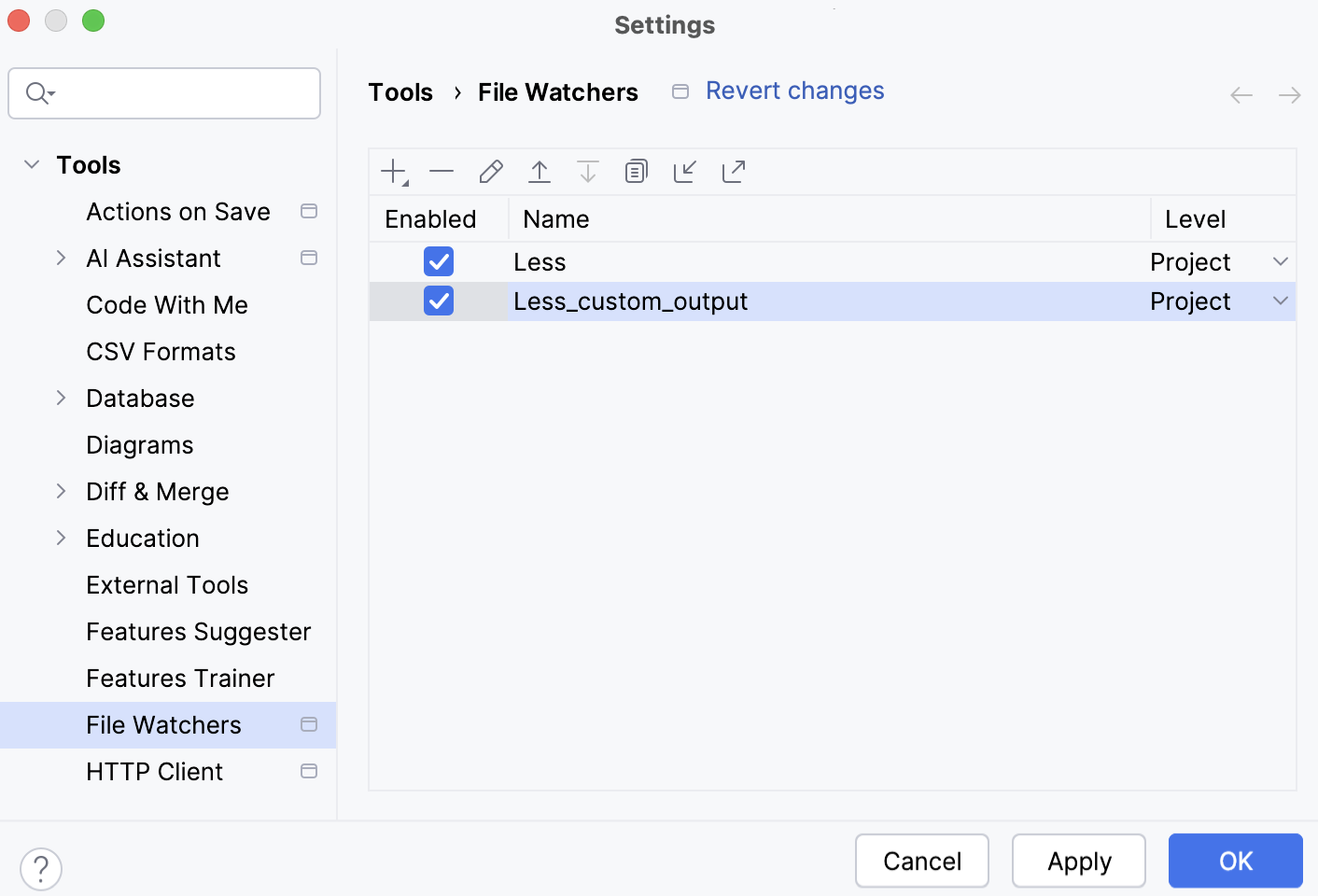The image size is (1318, 896).
Task: Disable the Less_custom_output watcher
Action: click(438, 301)
